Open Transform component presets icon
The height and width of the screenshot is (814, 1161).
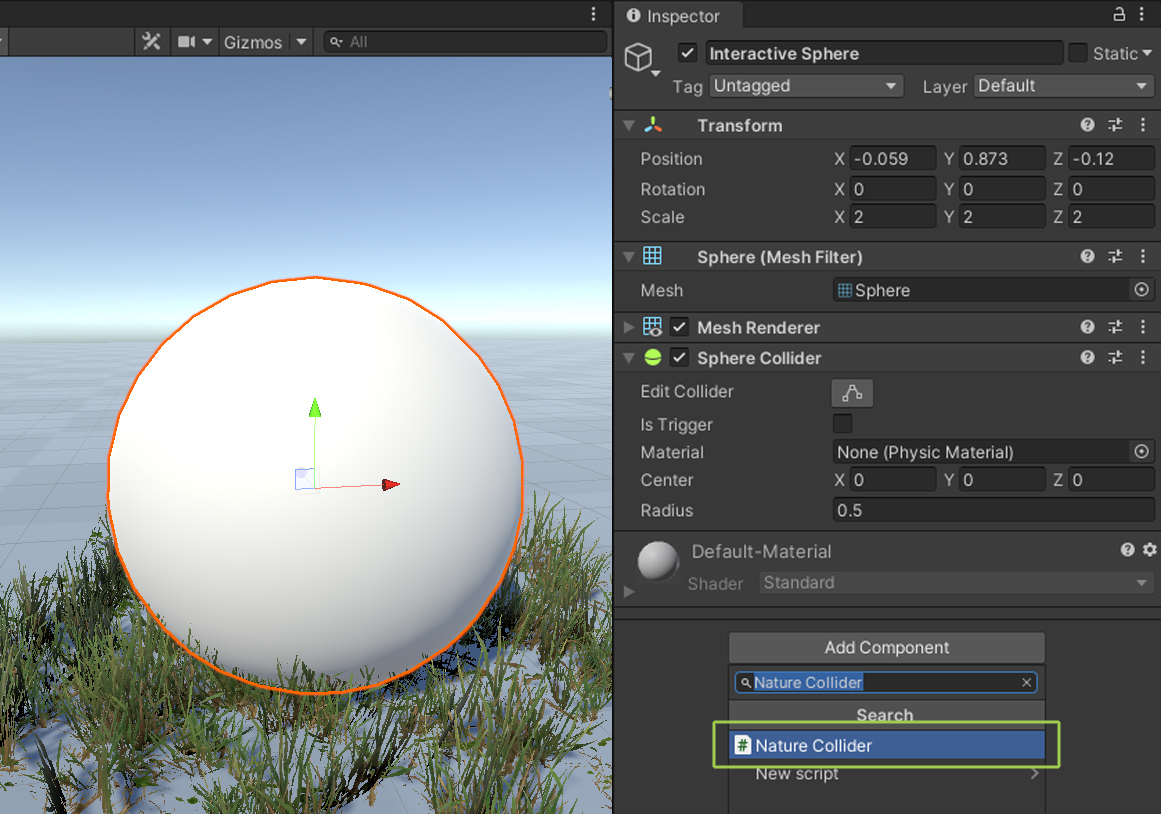point(1115,125)
